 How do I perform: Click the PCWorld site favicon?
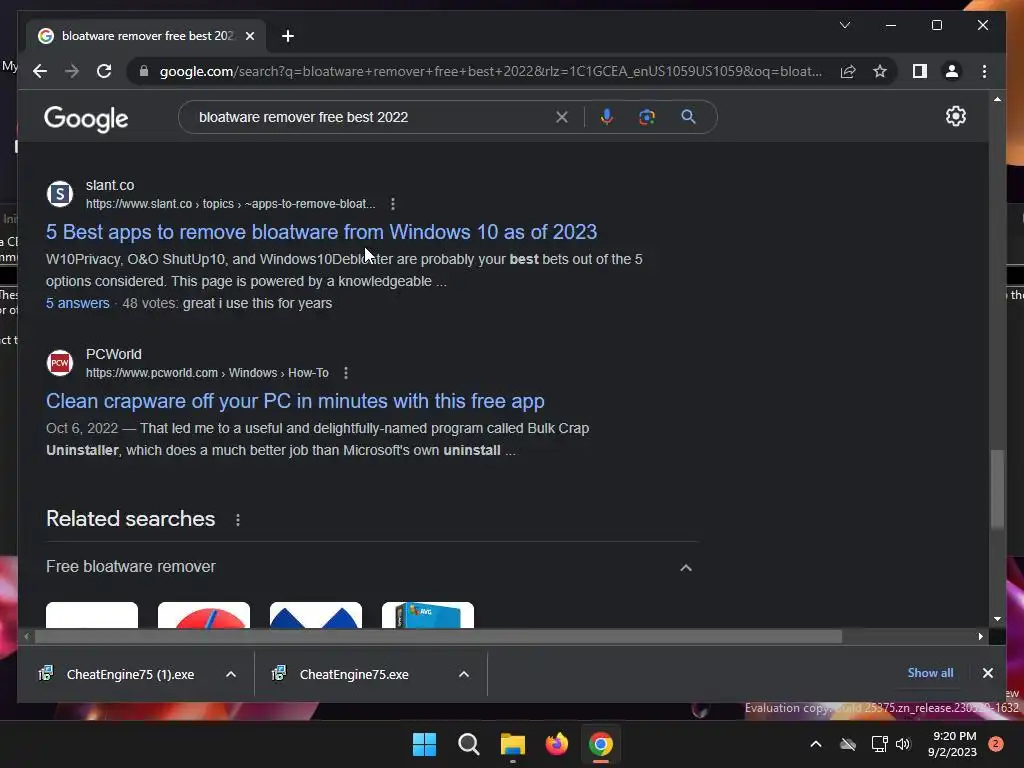point(59,362)
